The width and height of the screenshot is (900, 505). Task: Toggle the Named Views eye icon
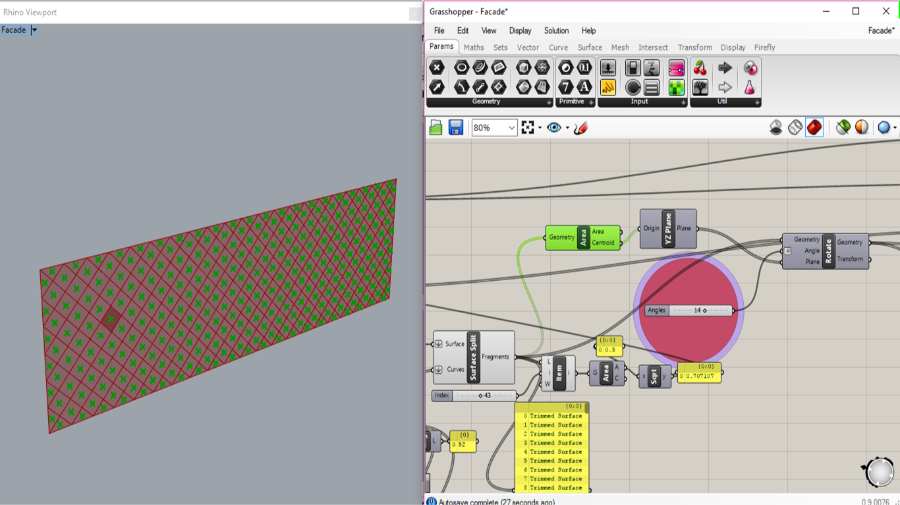tap(554, 127)
